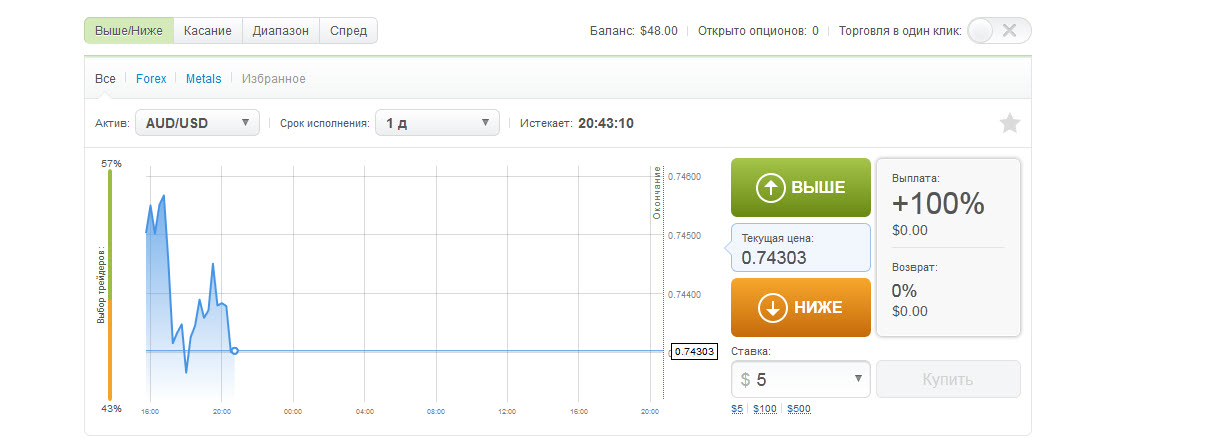This screenshot has height=439, width=1206.
Task: Filter assets by Forex
Action: tap(151, 79)
